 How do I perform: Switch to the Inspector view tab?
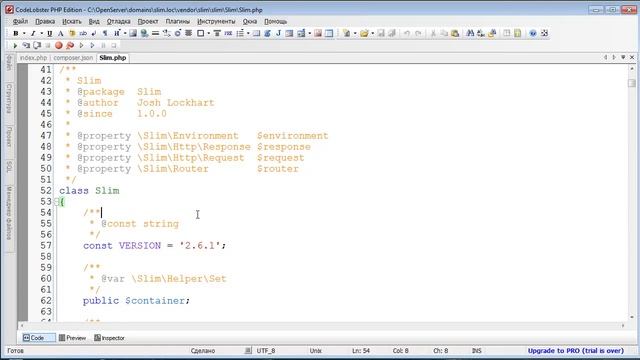coord(109,338)
